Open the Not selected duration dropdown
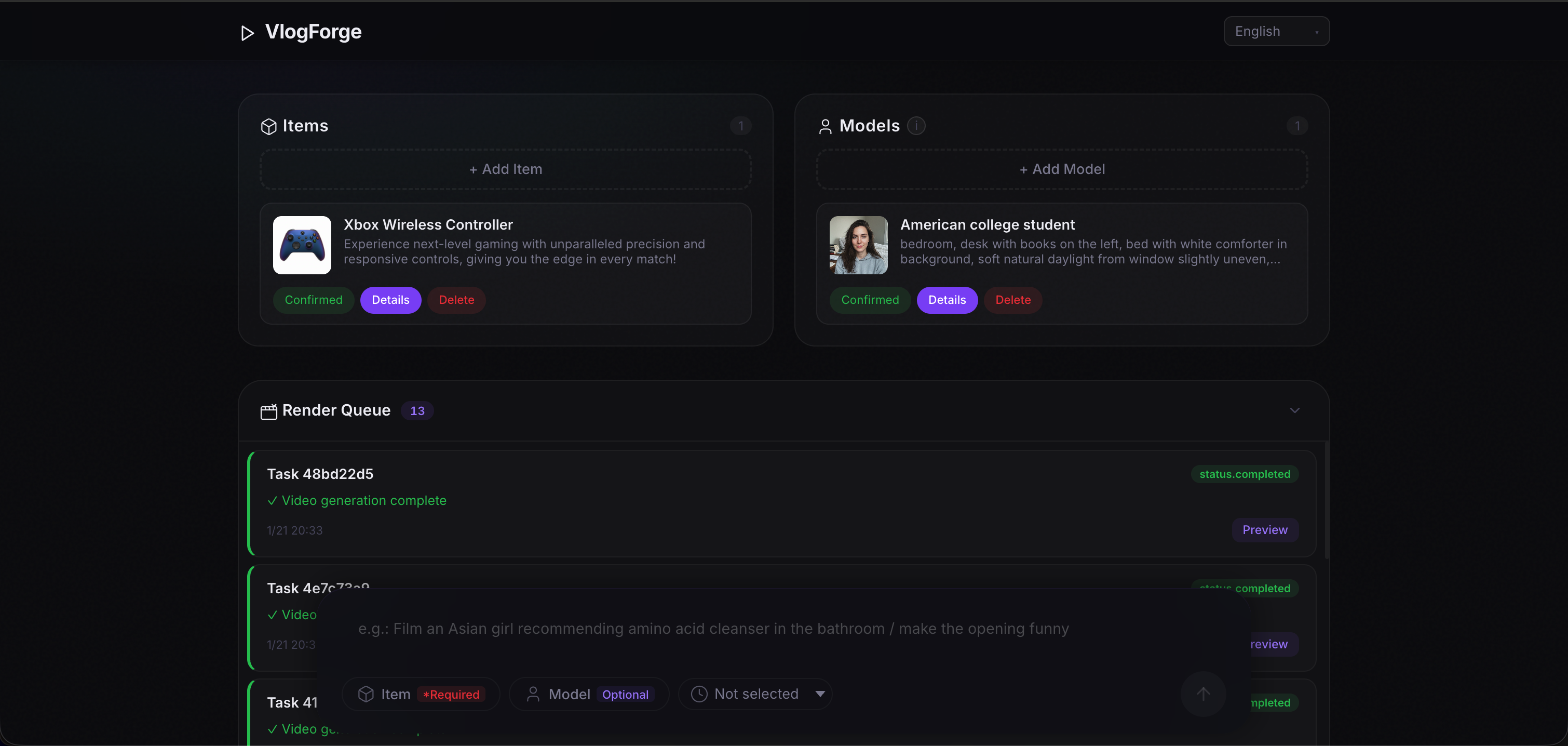Viewport: 1568px width, 746px height. click(755, 694)
